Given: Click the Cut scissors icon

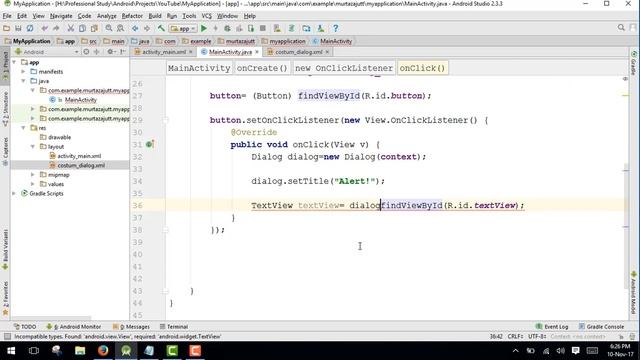Looking at the screenshot, I should (x=71, y=28).
